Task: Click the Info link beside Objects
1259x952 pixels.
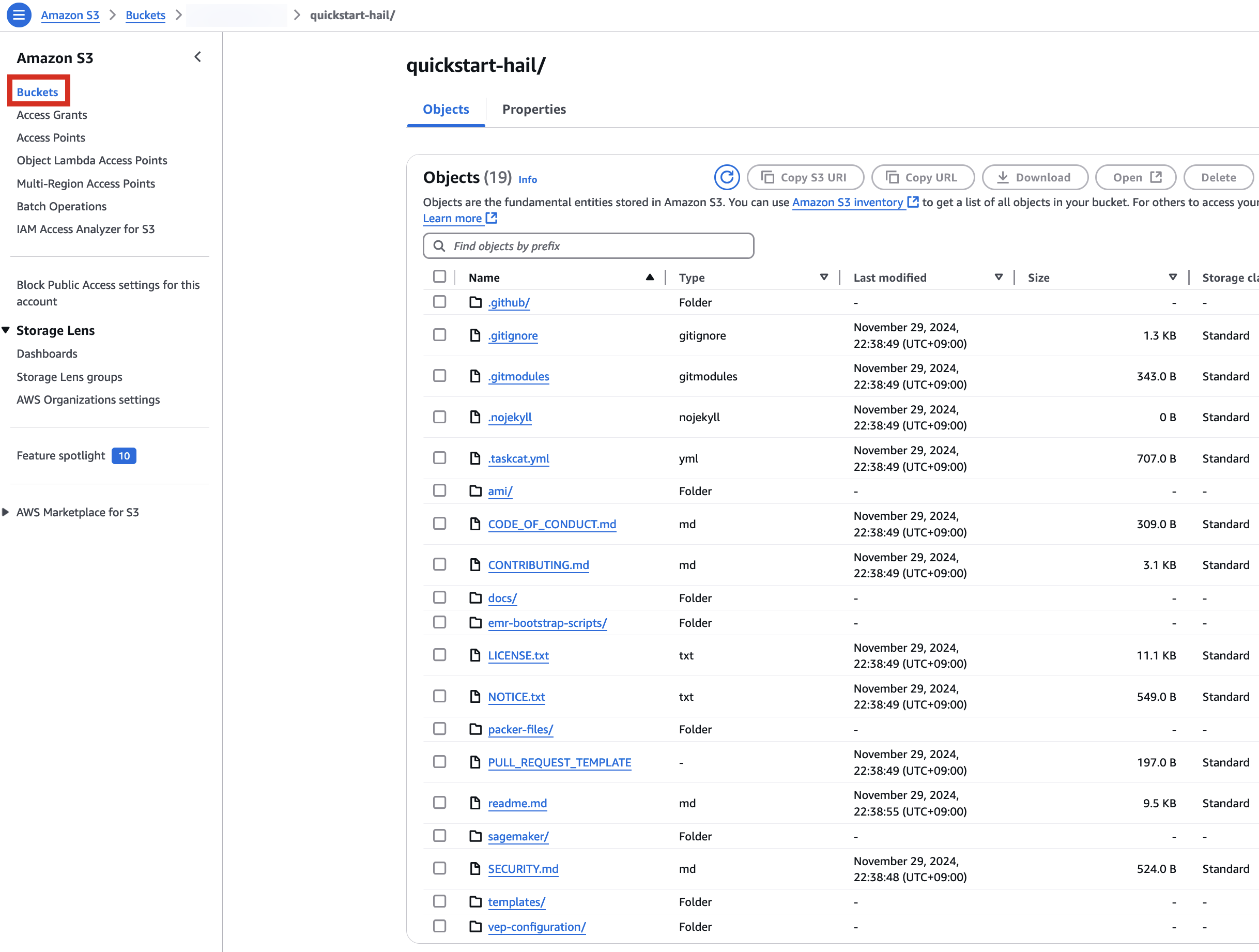Action: pyautogui.click(x=528, y=180)
